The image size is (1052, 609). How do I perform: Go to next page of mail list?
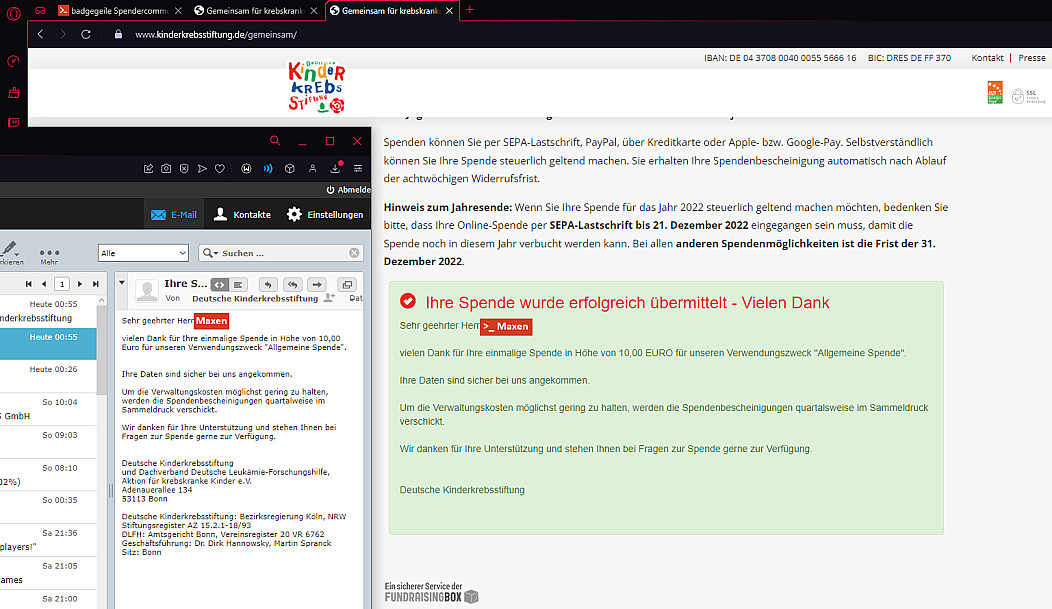point(80,284)
